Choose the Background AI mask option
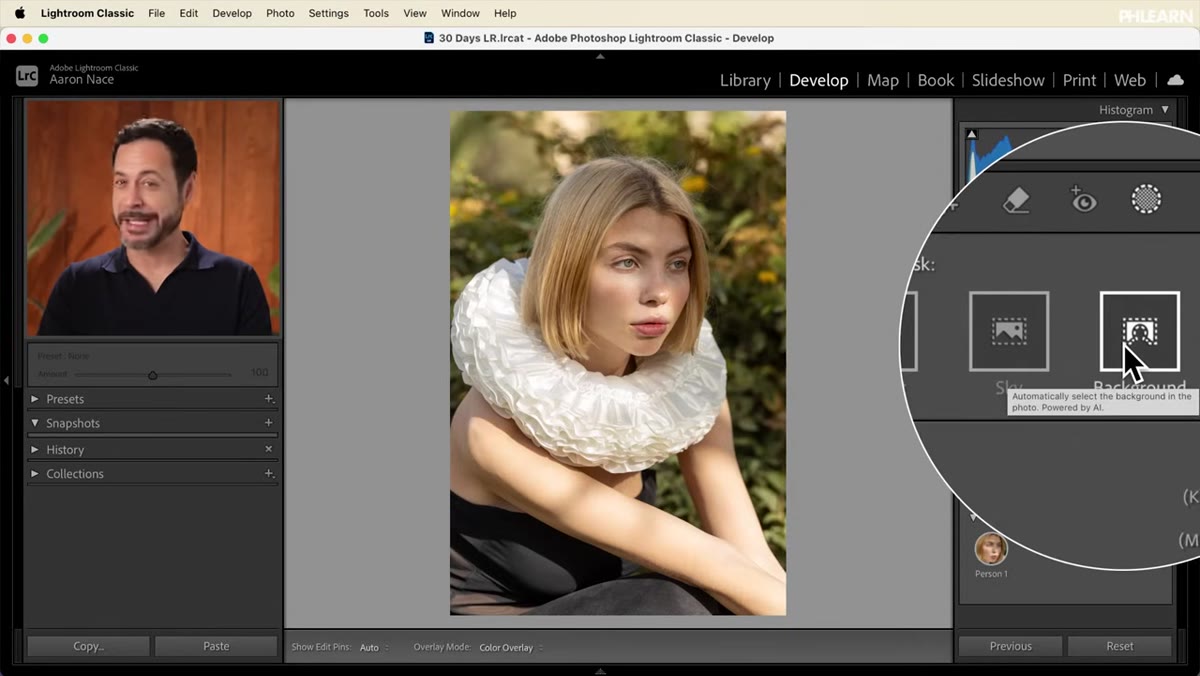 1139,331
